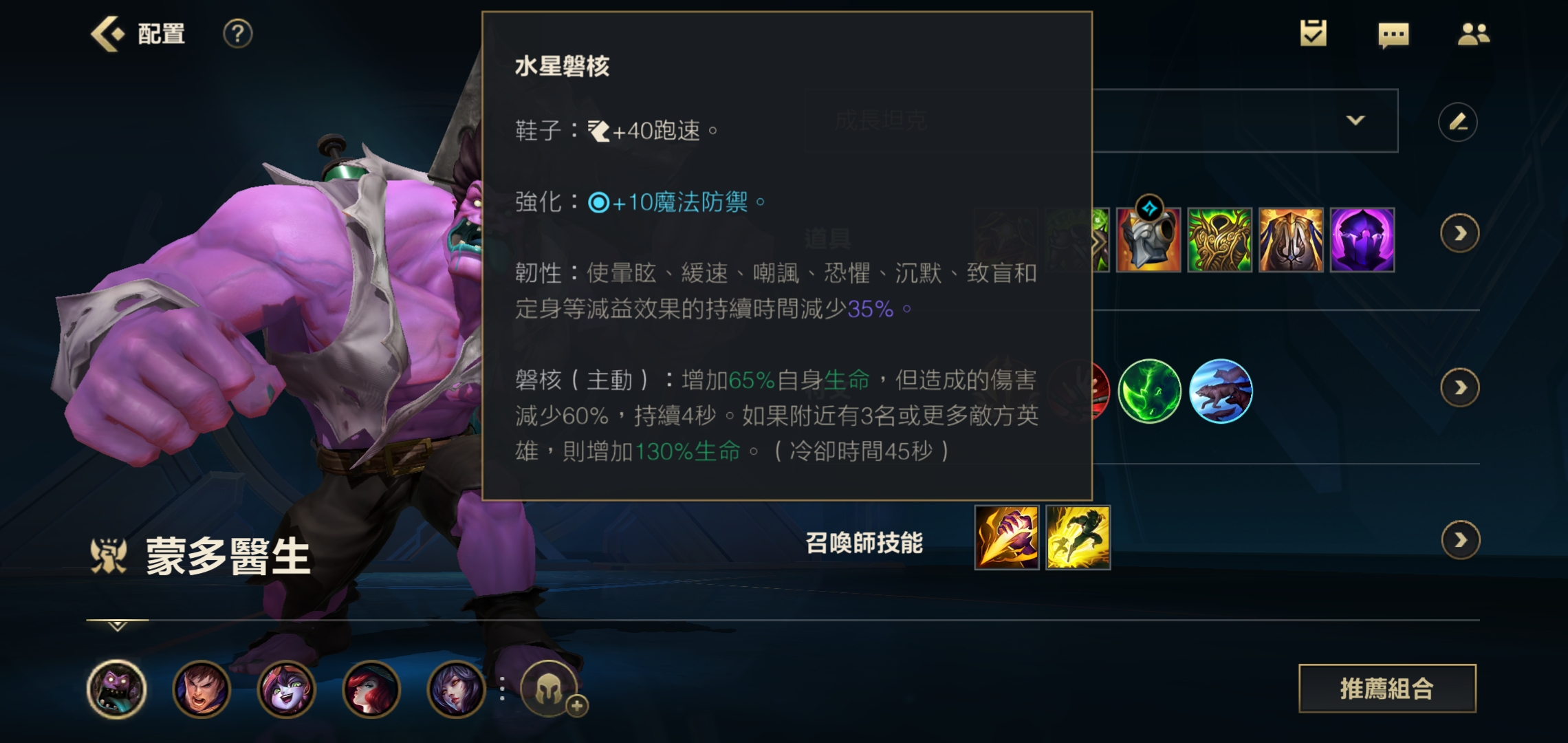The image size is (1568, 743).
Task: Edit the build name with pencil icon
Action: [x=1457, y=122]
